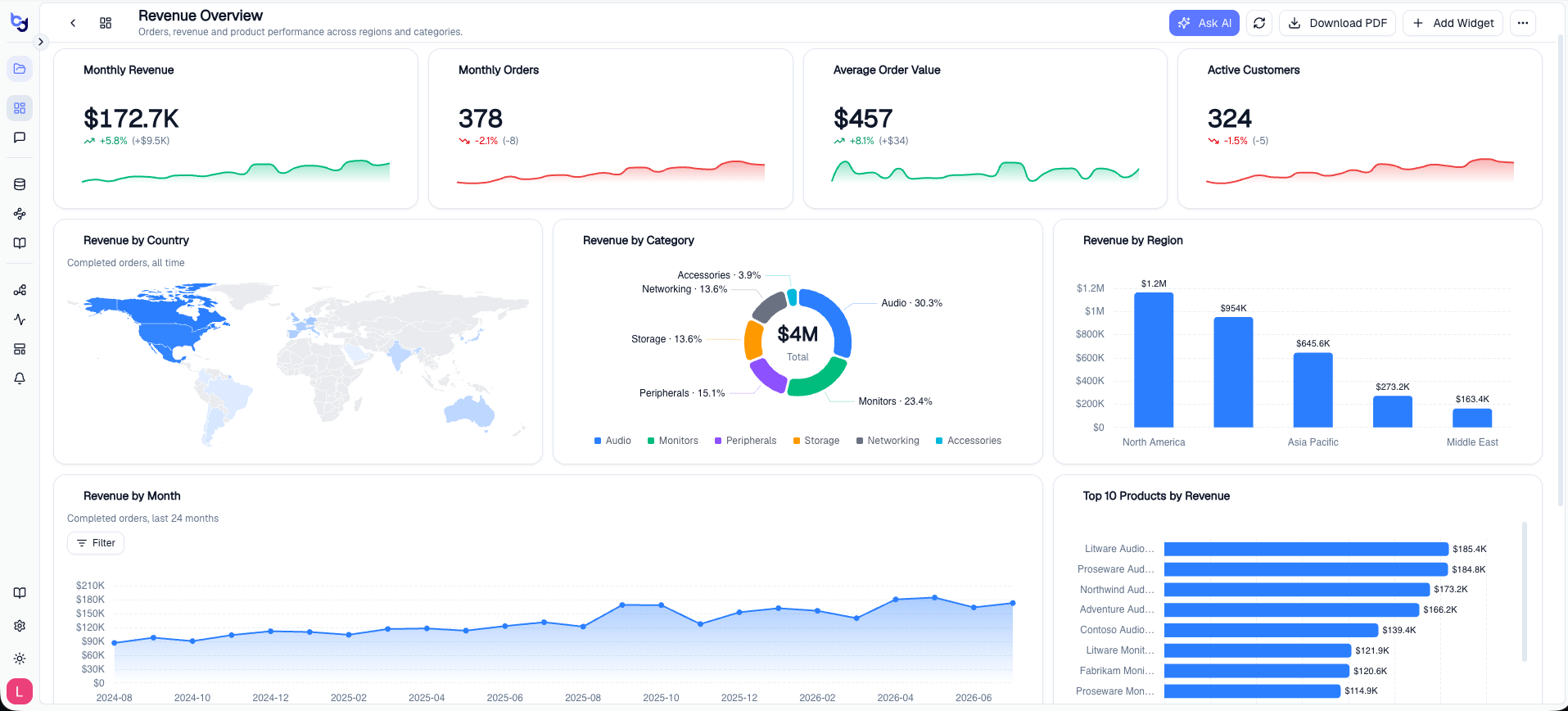Click the refresh dashboard icon
This screenshot has height=711, width=1568.
pos(1259,23)
